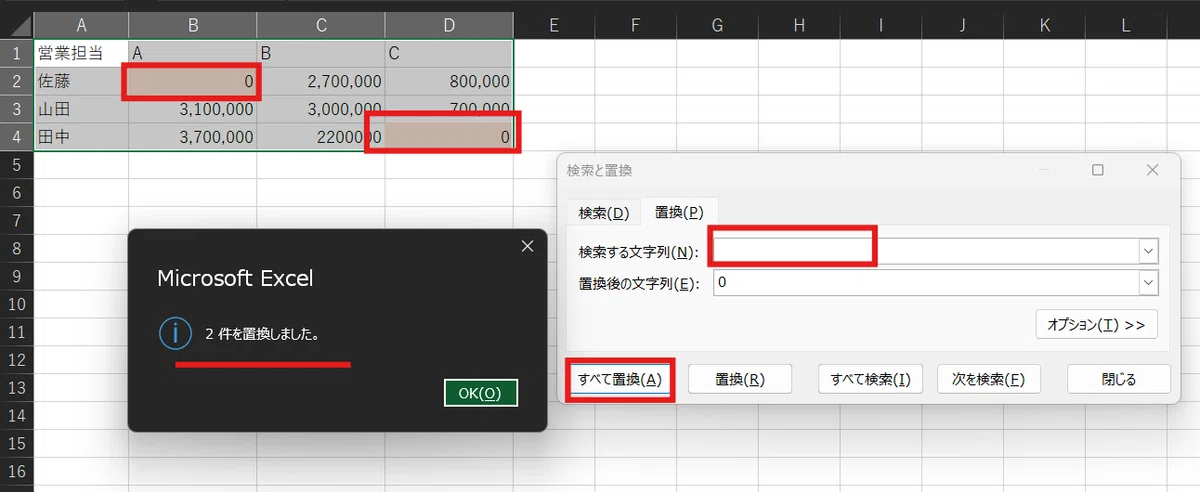Select column A header
This screenshot has height=492, width=1200.
click(81, 25)
